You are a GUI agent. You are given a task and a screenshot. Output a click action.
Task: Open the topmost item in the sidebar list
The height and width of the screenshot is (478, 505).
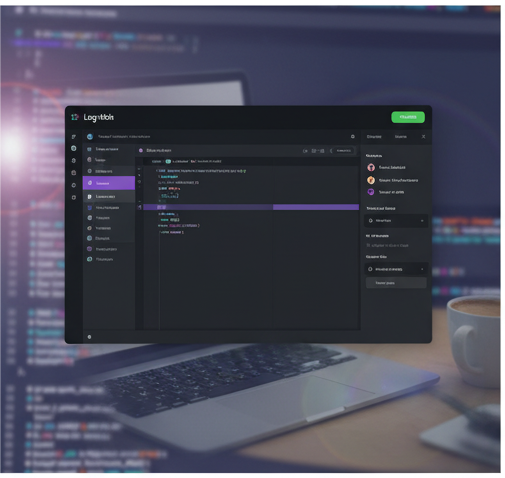point(109,149)
